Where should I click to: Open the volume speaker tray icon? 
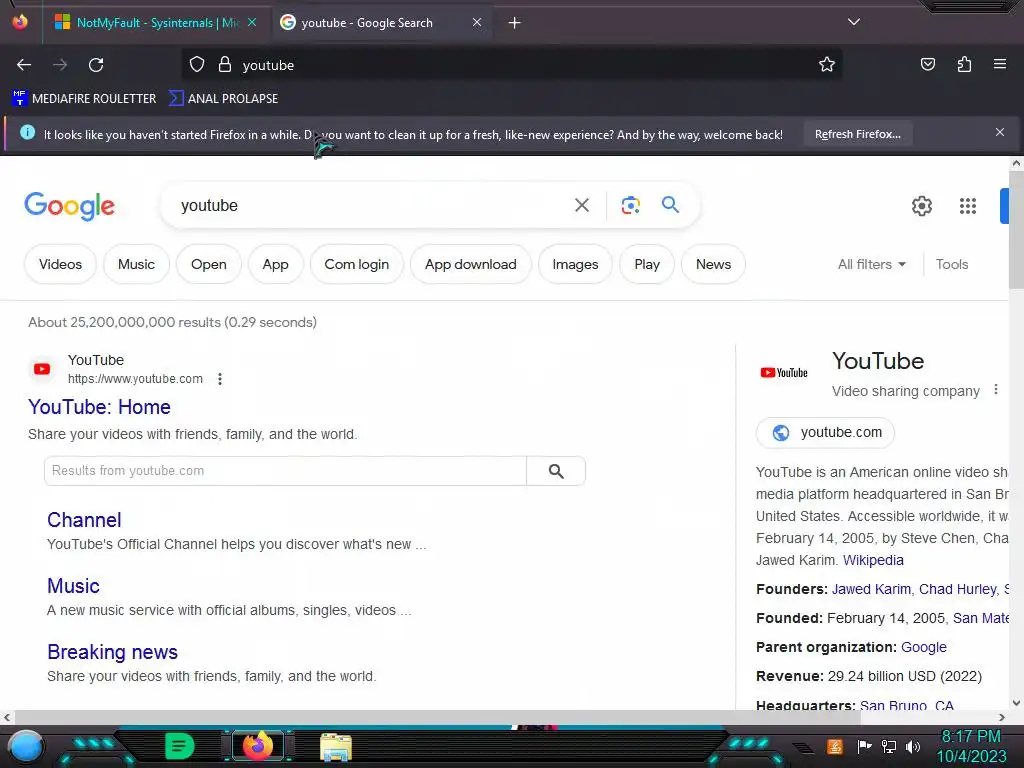click(913, 746)
